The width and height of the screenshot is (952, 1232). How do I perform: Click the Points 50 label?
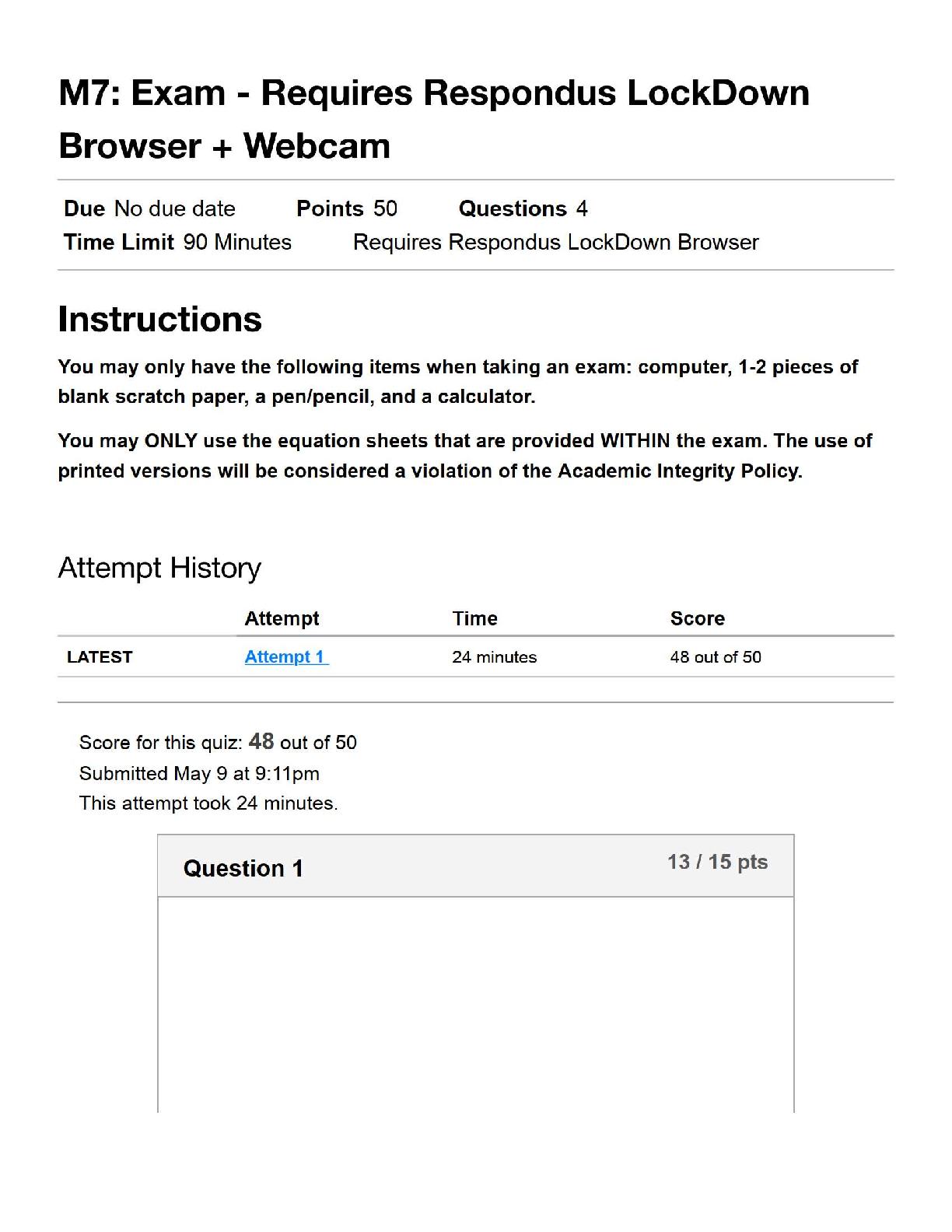click(347, 208)
